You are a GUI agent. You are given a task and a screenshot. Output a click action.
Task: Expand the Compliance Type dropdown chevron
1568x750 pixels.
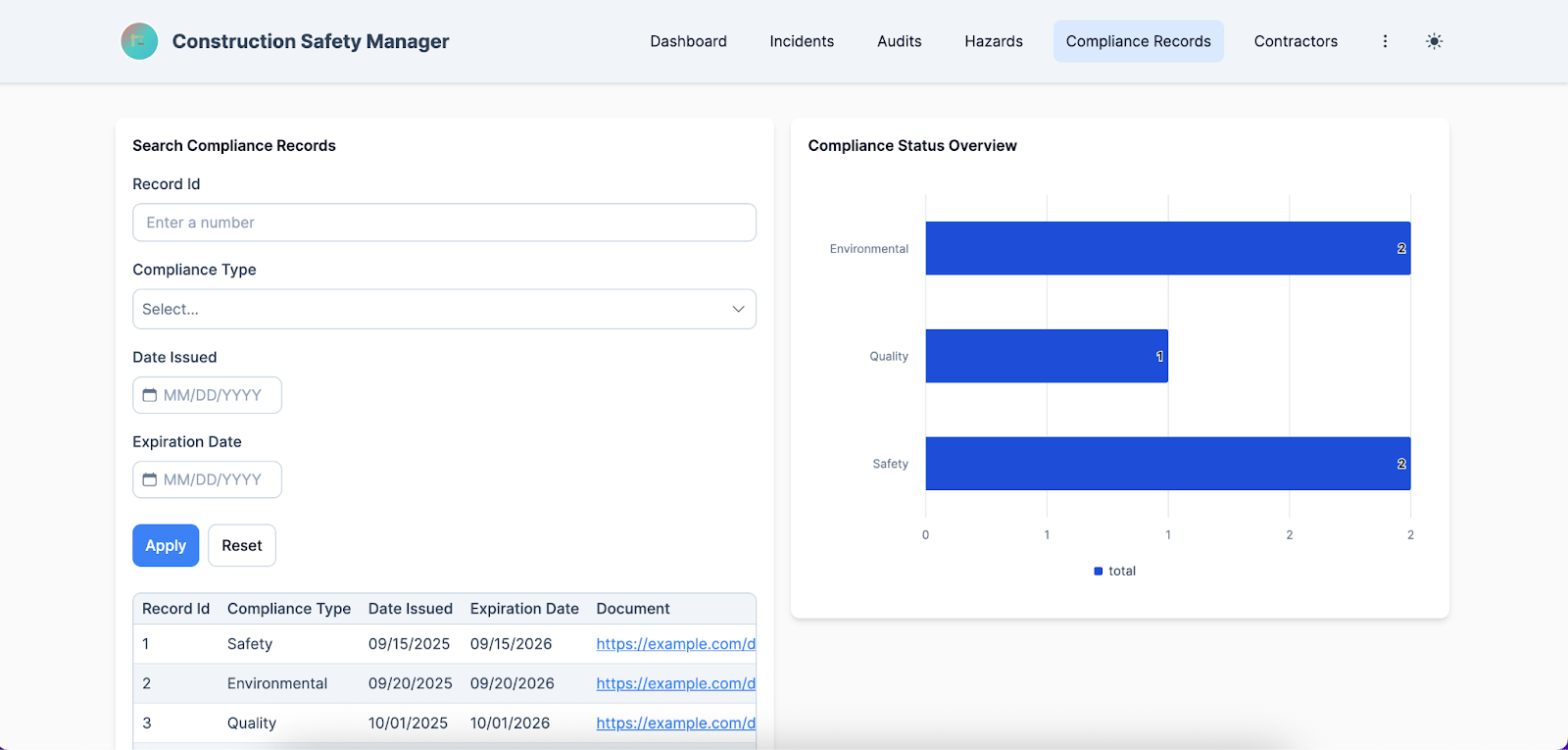738,309
